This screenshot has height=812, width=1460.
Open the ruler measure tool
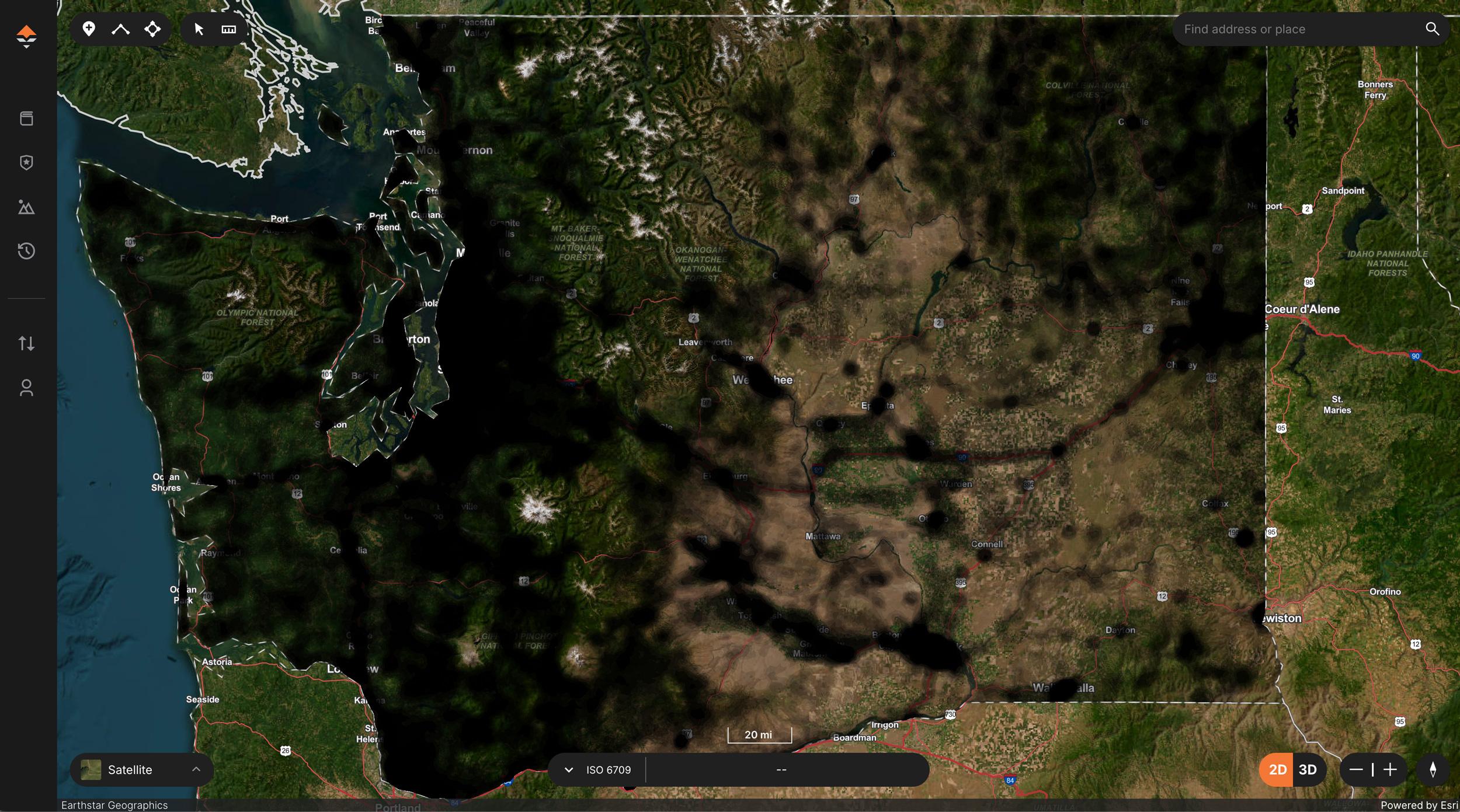[x=229, y=29]
